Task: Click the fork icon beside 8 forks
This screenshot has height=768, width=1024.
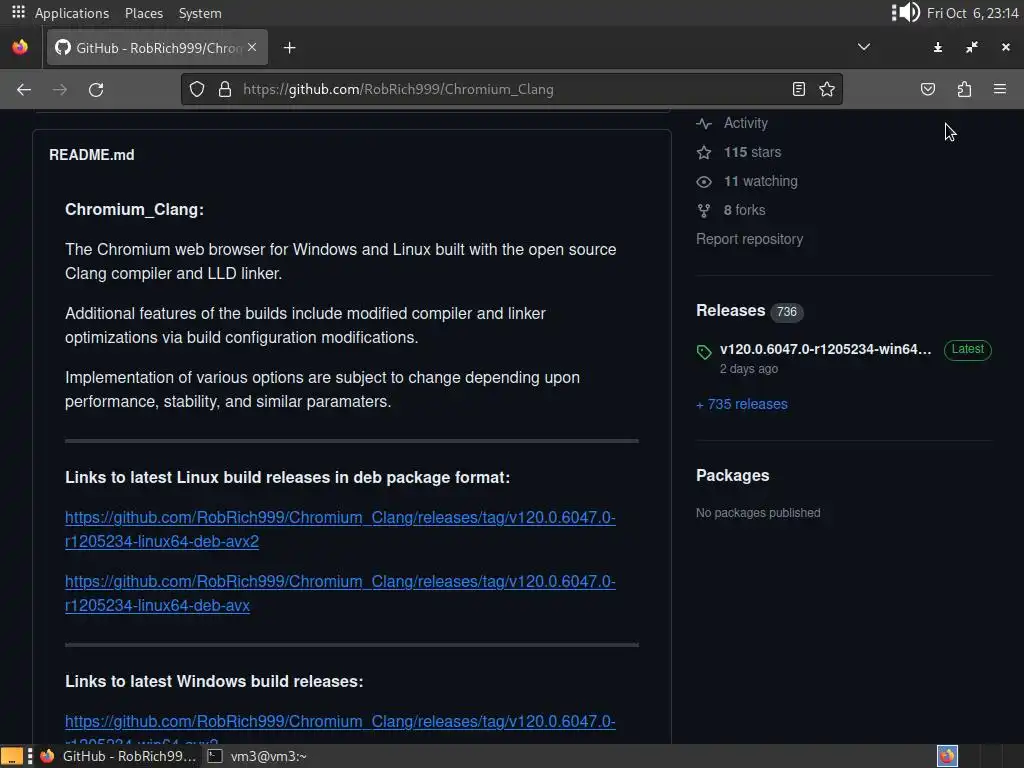Action: [703, 210]
